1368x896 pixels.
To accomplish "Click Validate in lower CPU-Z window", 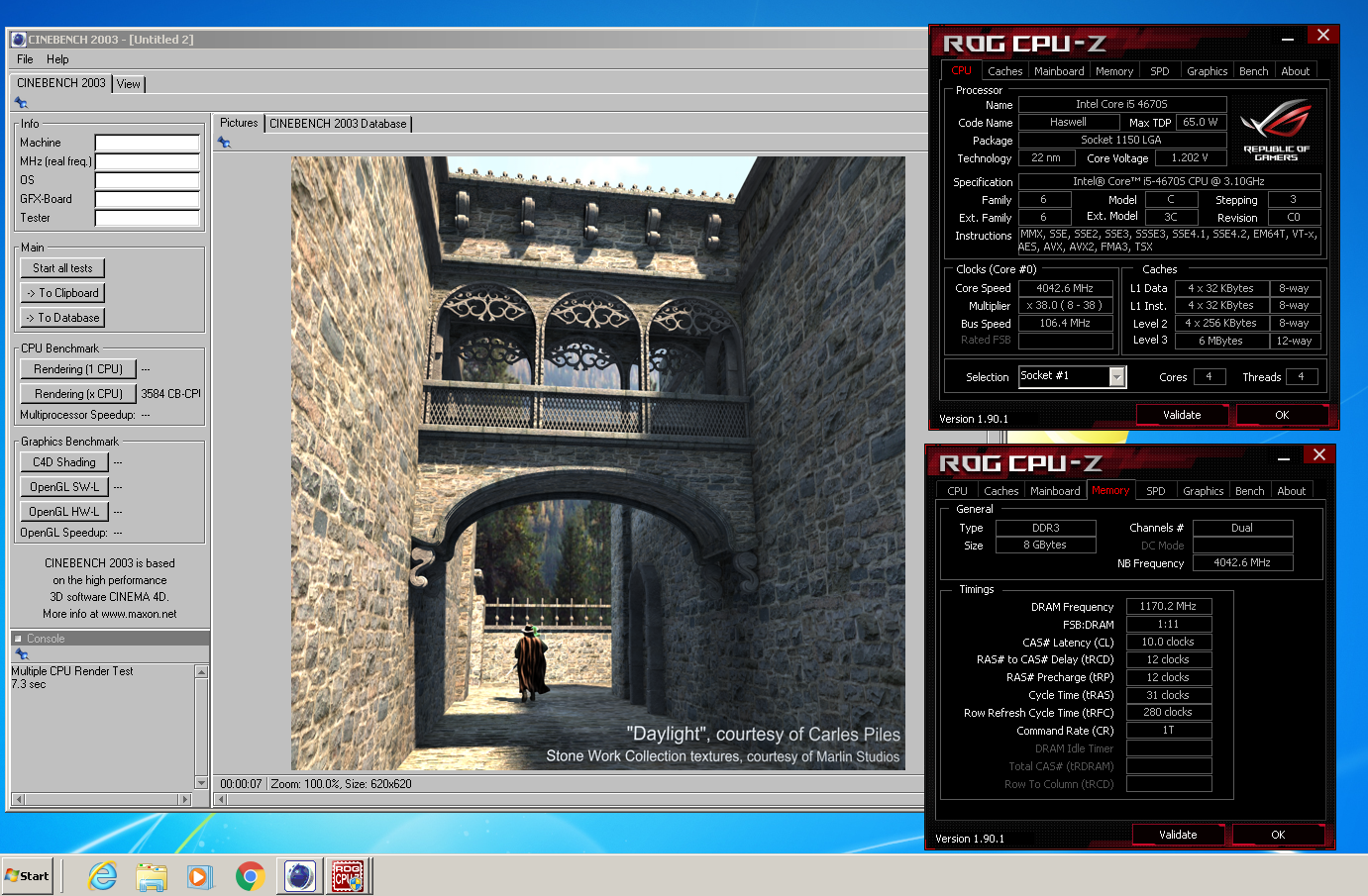I will [1178, 835].
